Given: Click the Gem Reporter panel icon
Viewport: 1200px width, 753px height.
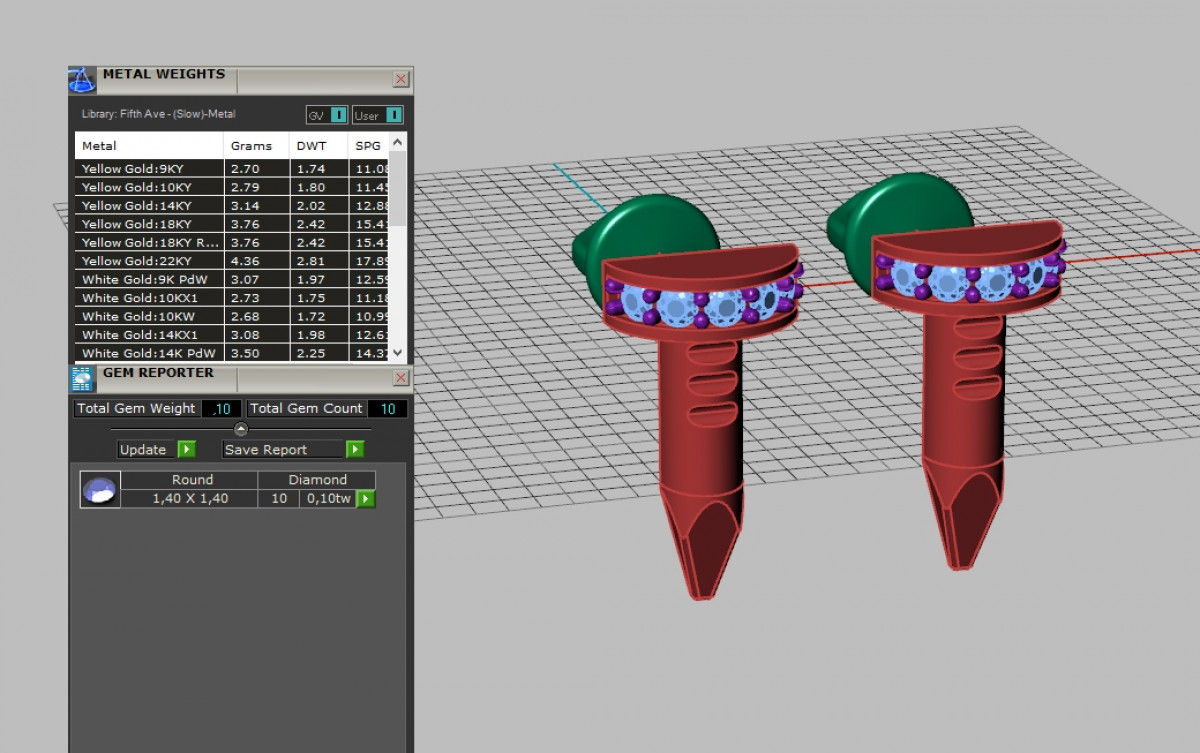Looking at the screenshot, I should pyautogui.click(x=82, y=378).
